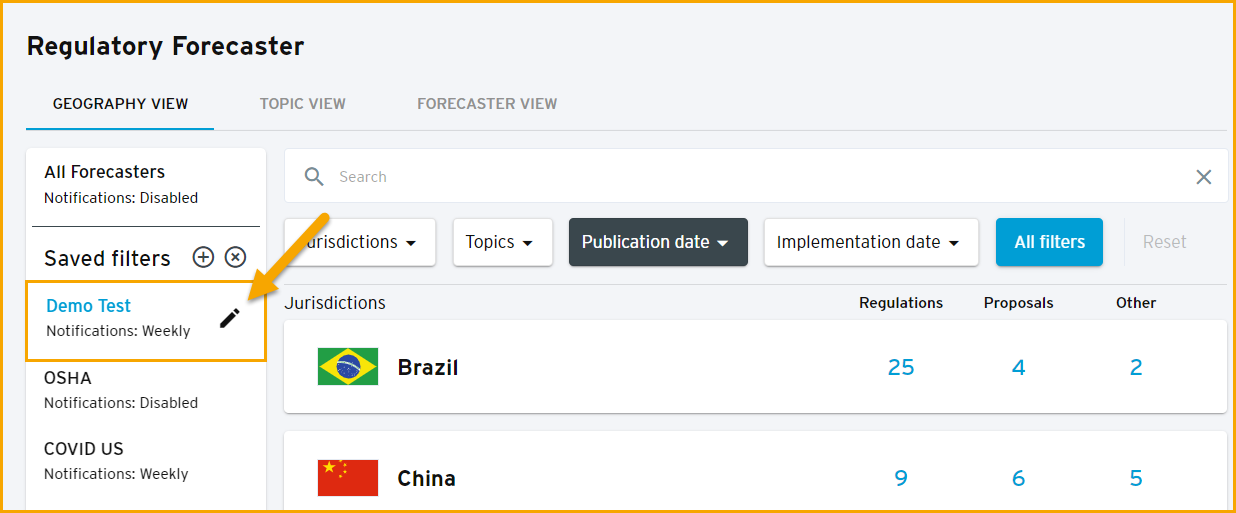Clear search with the X icon
This screenshot has height=513, width=1236.
pyautogui.click(x=1204, y=177)
